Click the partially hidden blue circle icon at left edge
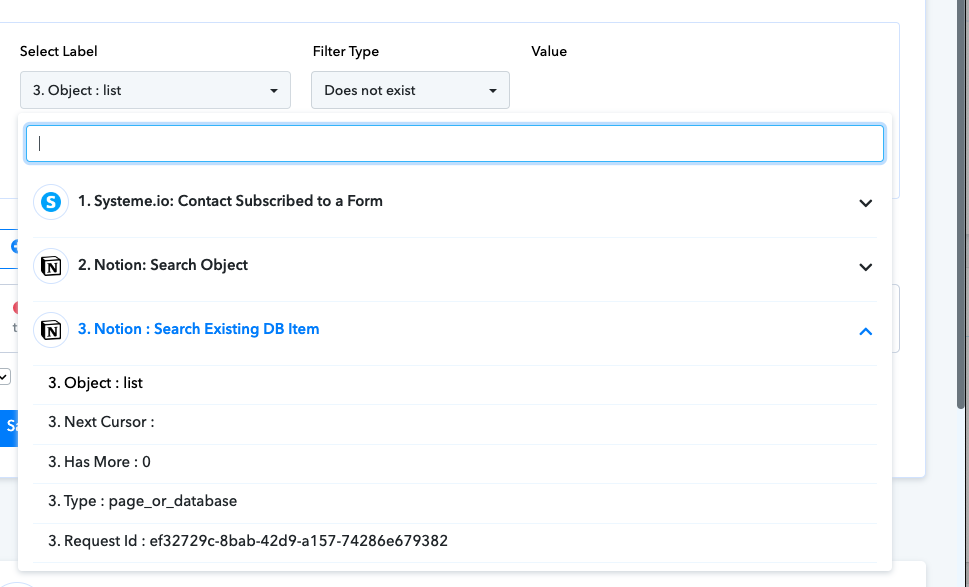Viewport: 969px width, 587px height. [x=15, y=246]
